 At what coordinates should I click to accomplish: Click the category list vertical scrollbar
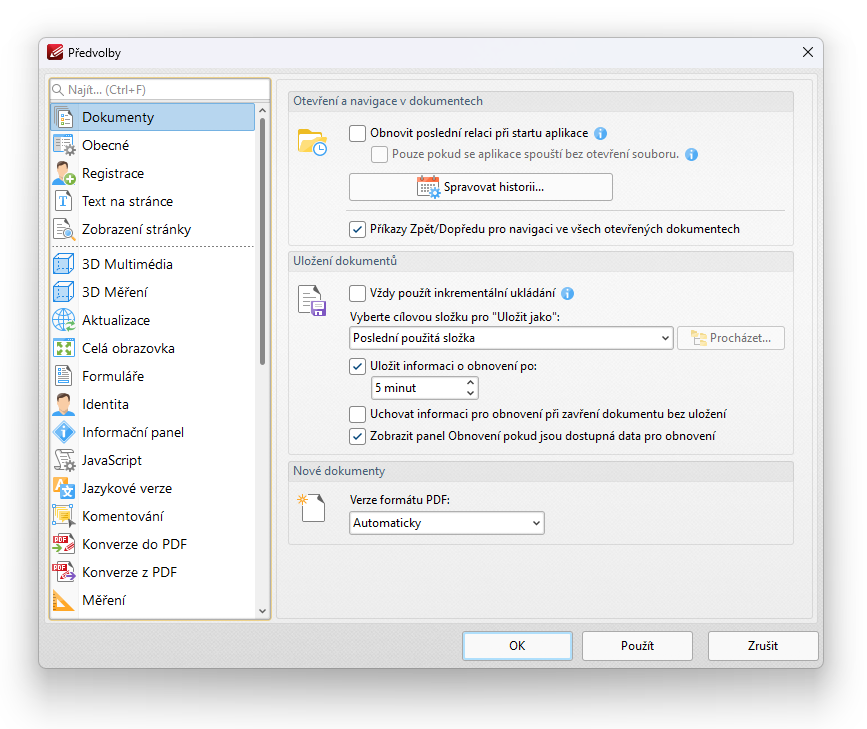point(263,240)
